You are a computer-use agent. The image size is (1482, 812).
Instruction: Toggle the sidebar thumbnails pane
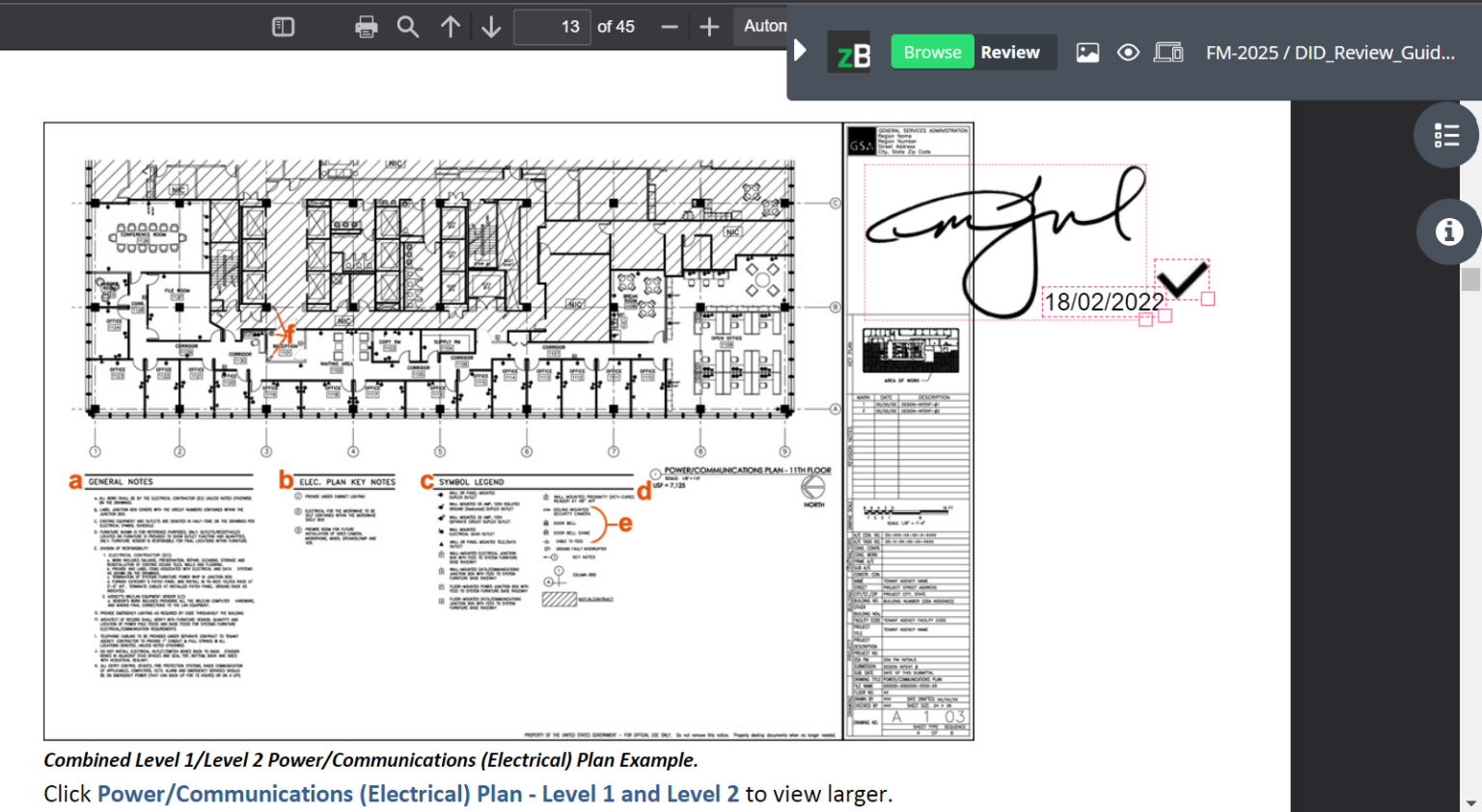click(283, 26)
